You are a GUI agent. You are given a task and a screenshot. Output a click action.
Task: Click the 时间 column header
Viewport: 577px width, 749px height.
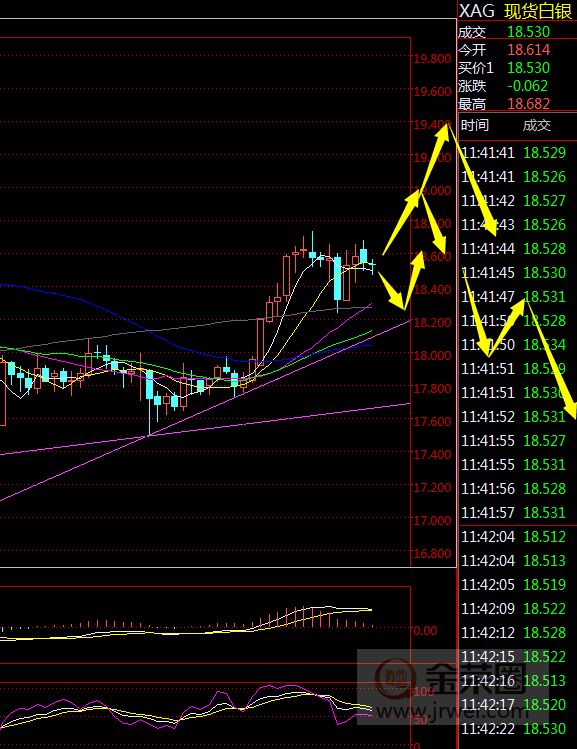pyautogui.click(x=475, y=126)
